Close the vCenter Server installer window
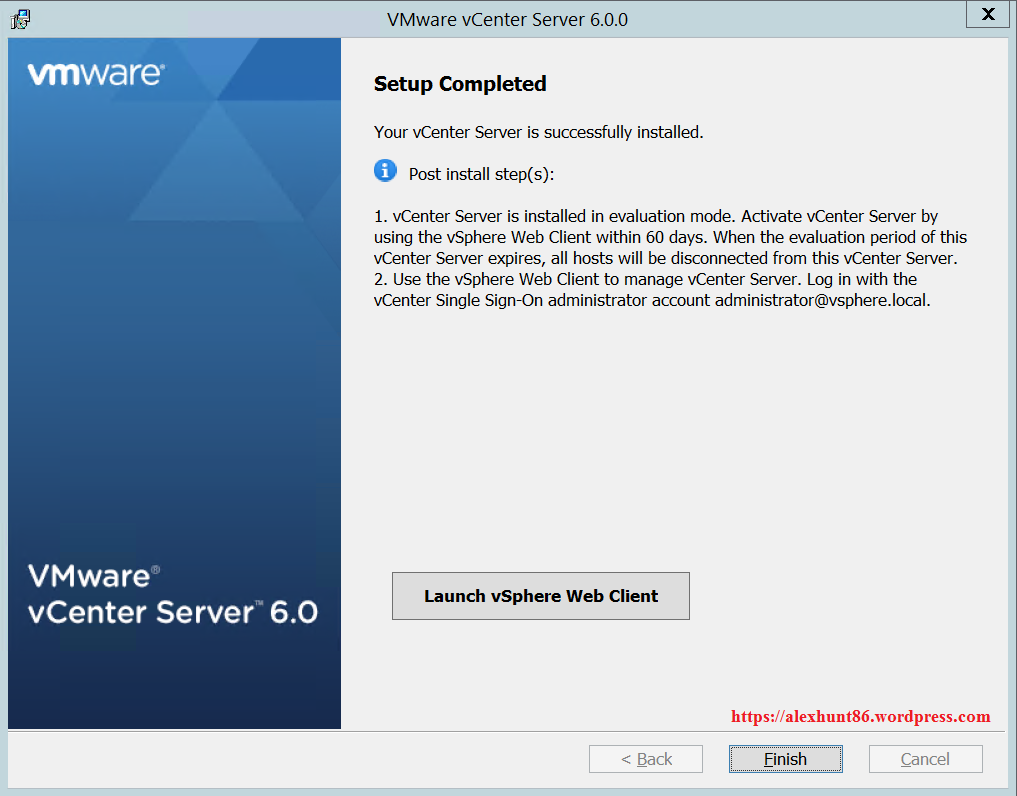Screen dimensions: 1017x796 pyautogui.click(x=987, y=15)
